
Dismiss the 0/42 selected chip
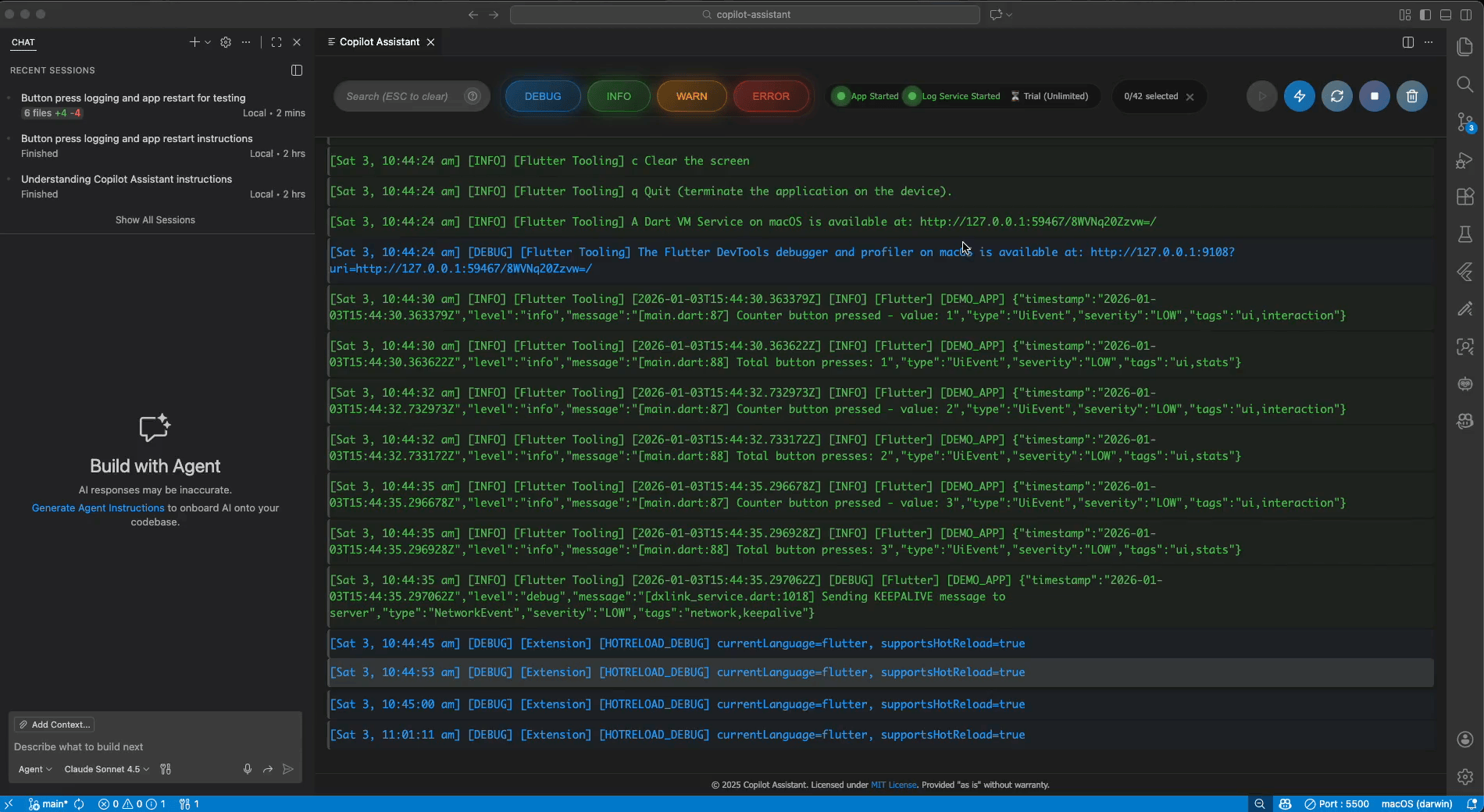click(x=1190, y=96)
